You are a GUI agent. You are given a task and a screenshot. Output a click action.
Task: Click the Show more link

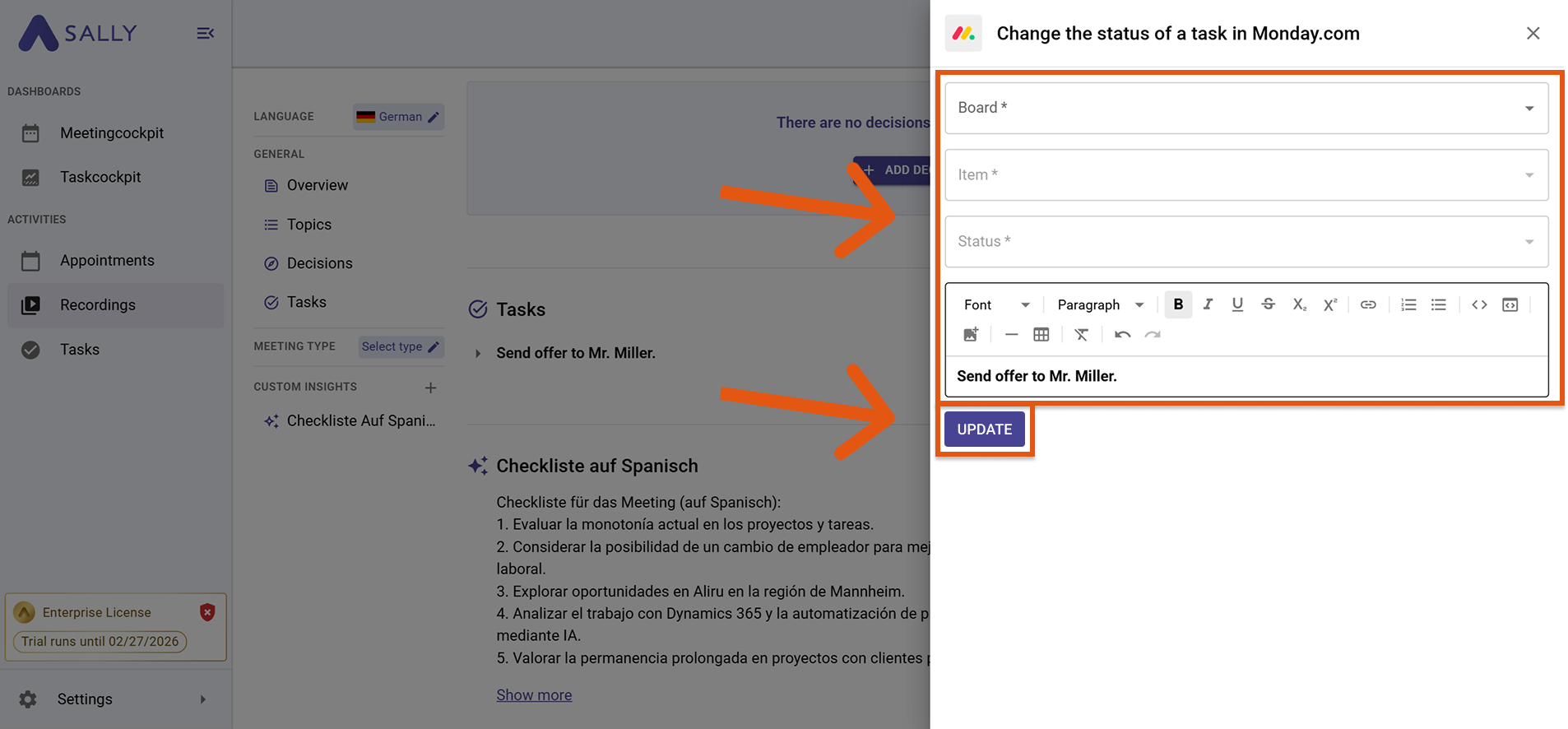pyautogui.click(x=534, y=695)
